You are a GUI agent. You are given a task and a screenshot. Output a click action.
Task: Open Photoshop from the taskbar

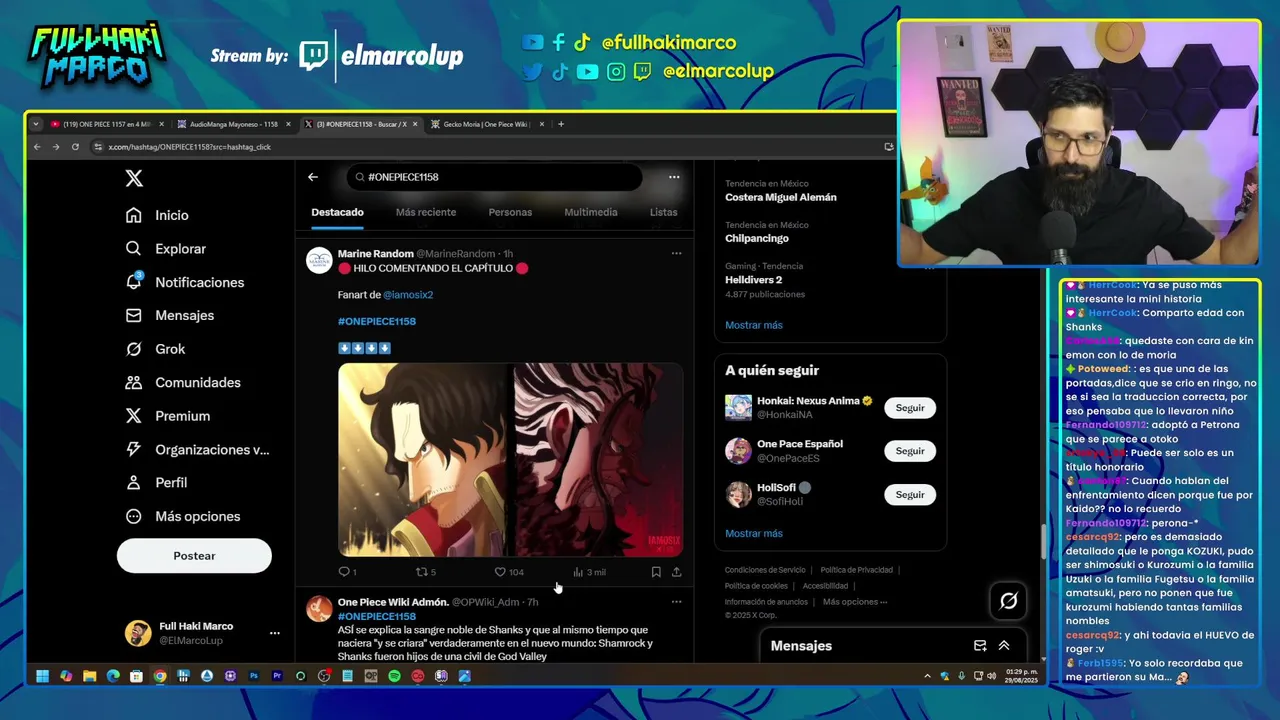(254, 676)
